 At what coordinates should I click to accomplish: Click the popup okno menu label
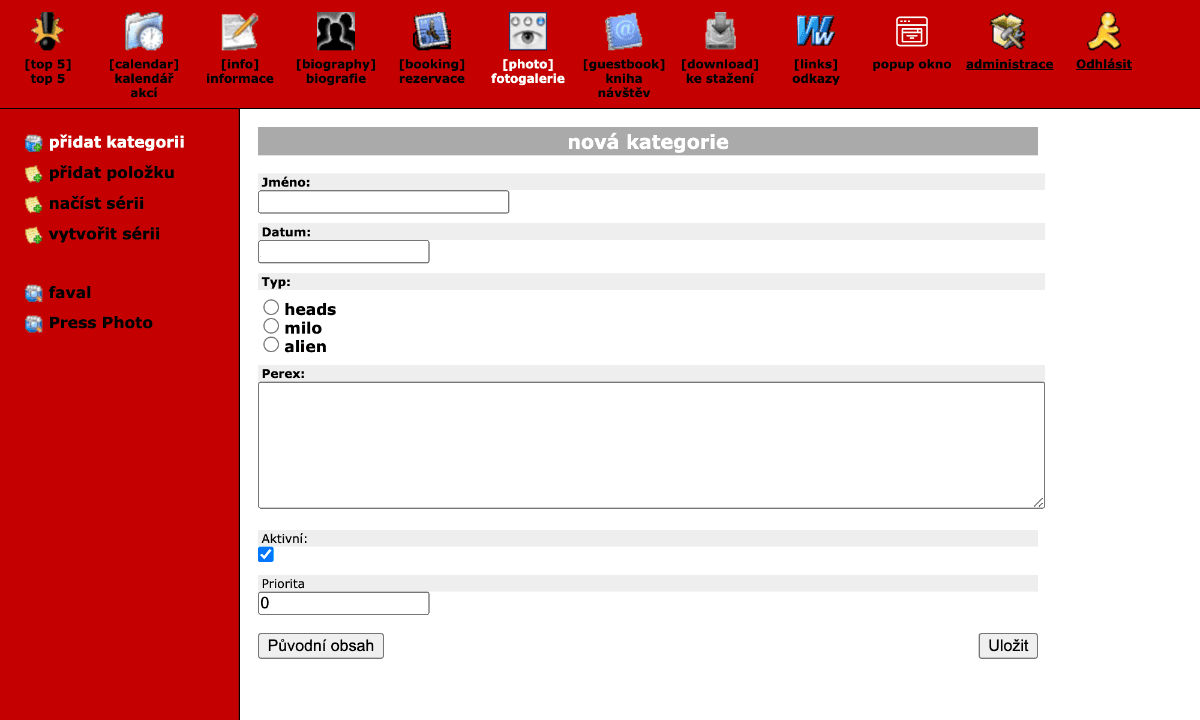912,64
